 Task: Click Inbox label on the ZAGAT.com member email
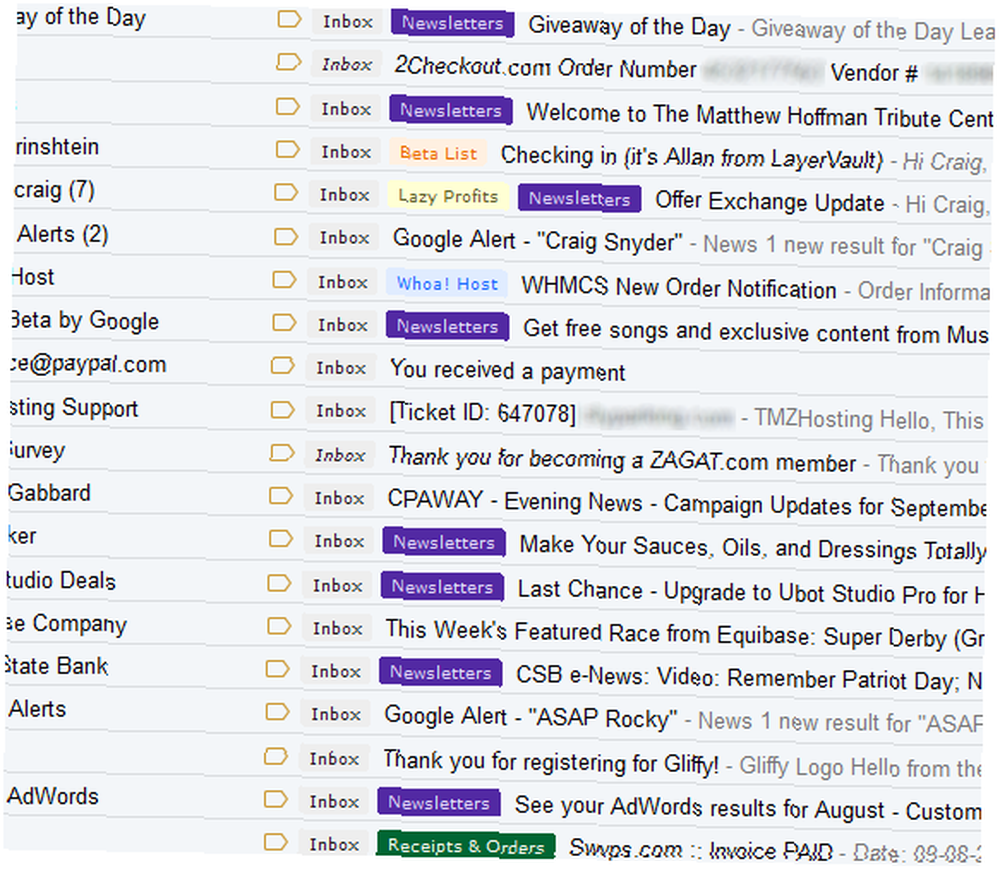coord(340,455)
